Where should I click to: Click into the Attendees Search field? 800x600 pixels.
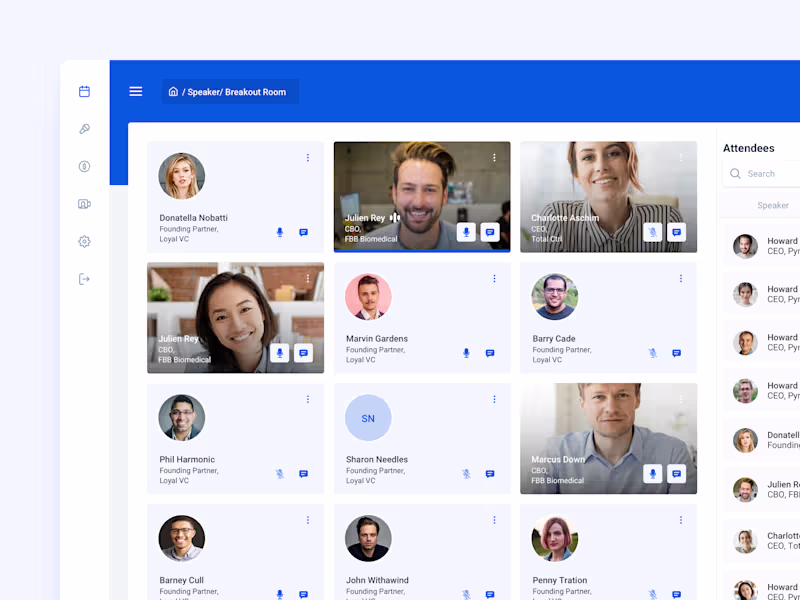point(762,173)
